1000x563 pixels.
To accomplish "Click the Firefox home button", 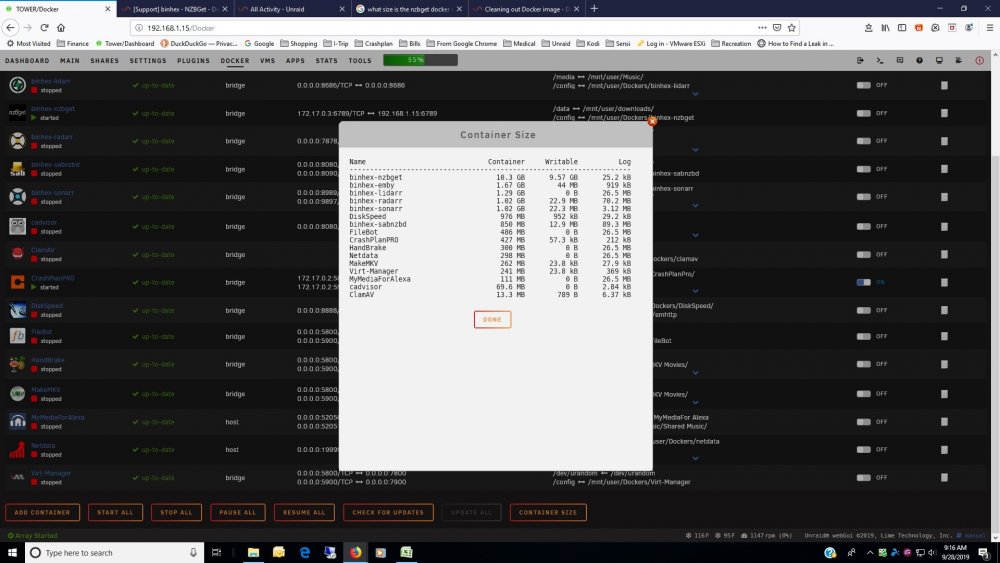I will click(x=61, y=27).
